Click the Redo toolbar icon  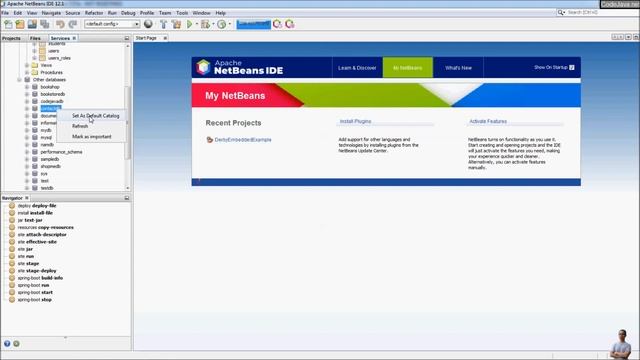pyautogui.click(x=73, y=24)
